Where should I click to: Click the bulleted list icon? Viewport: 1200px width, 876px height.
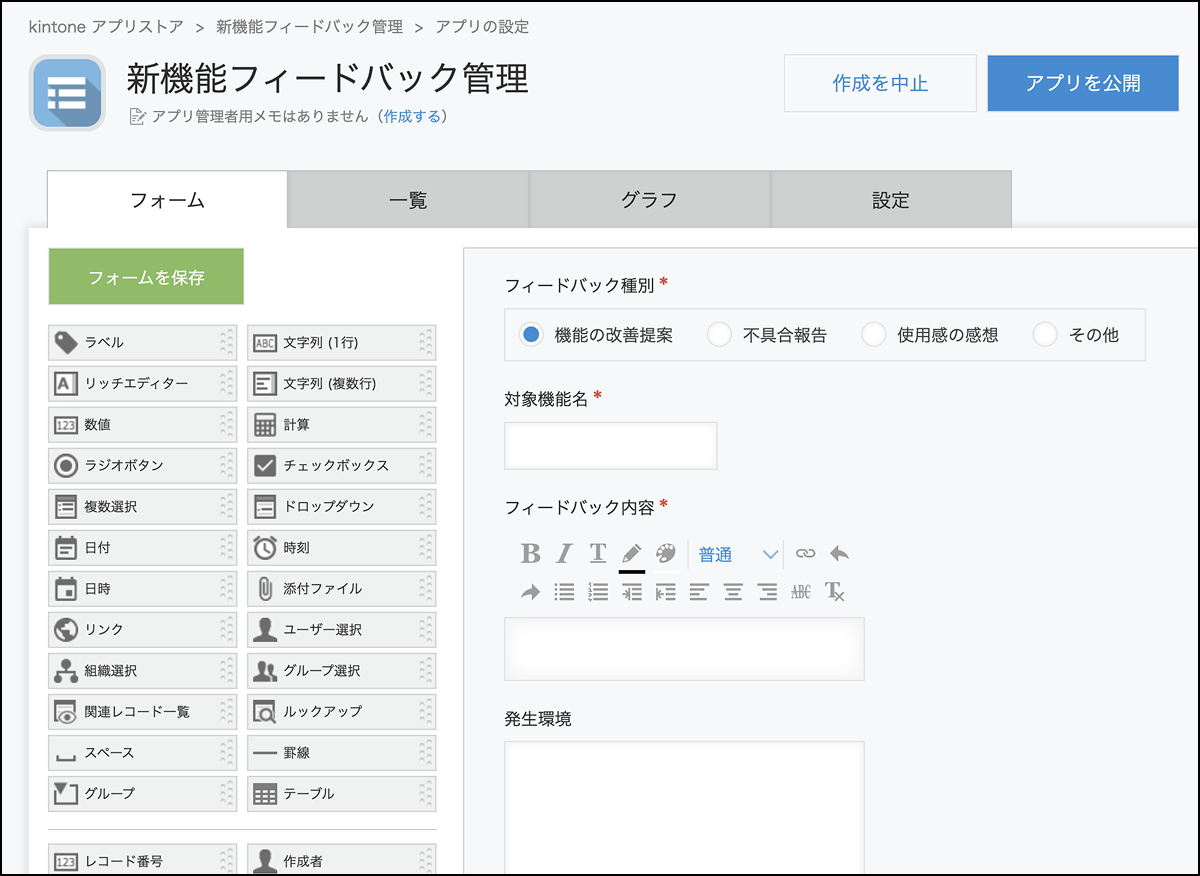point(564,592)
